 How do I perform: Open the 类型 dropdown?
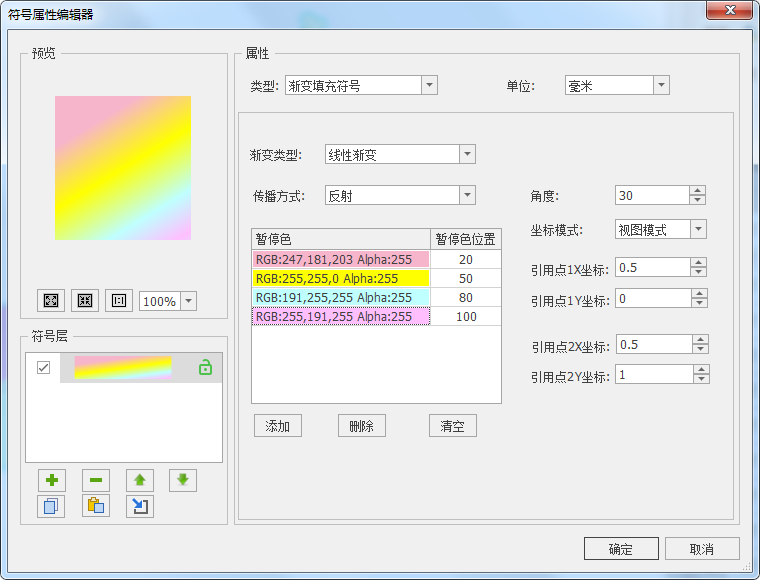coord(429,86)
